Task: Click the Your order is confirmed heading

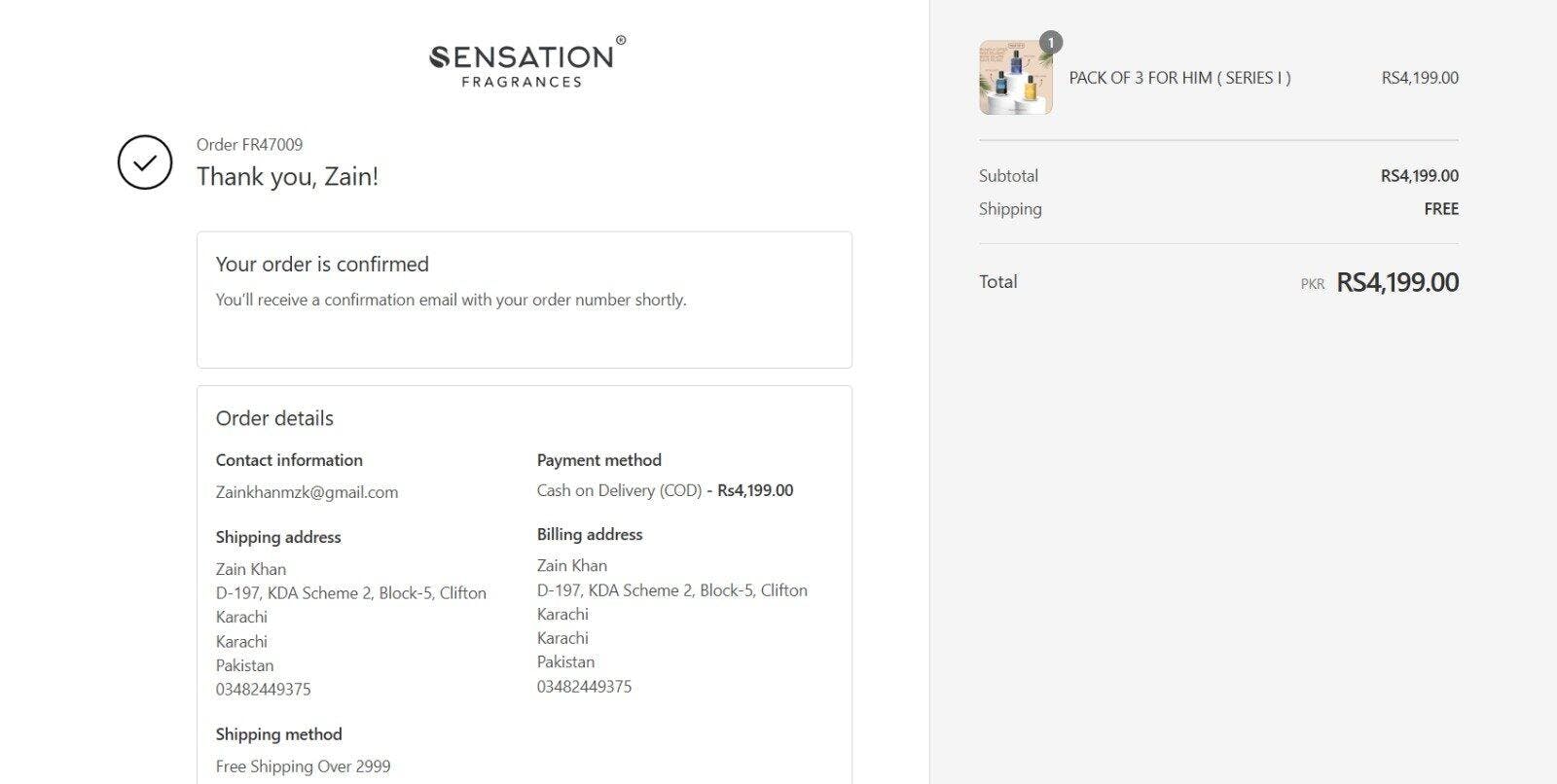Action: [x=322, y=265]
